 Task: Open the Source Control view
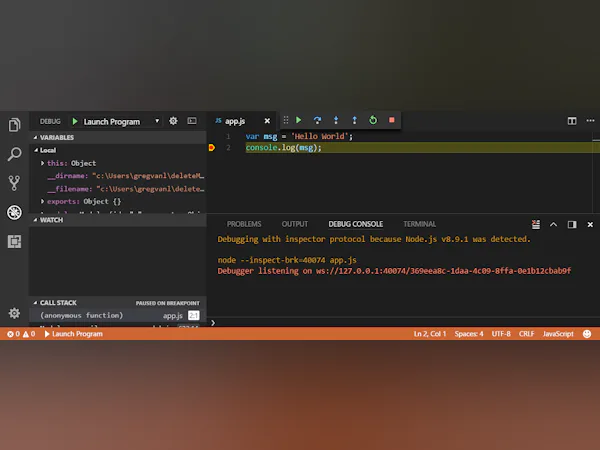click(x=14, y=183)
